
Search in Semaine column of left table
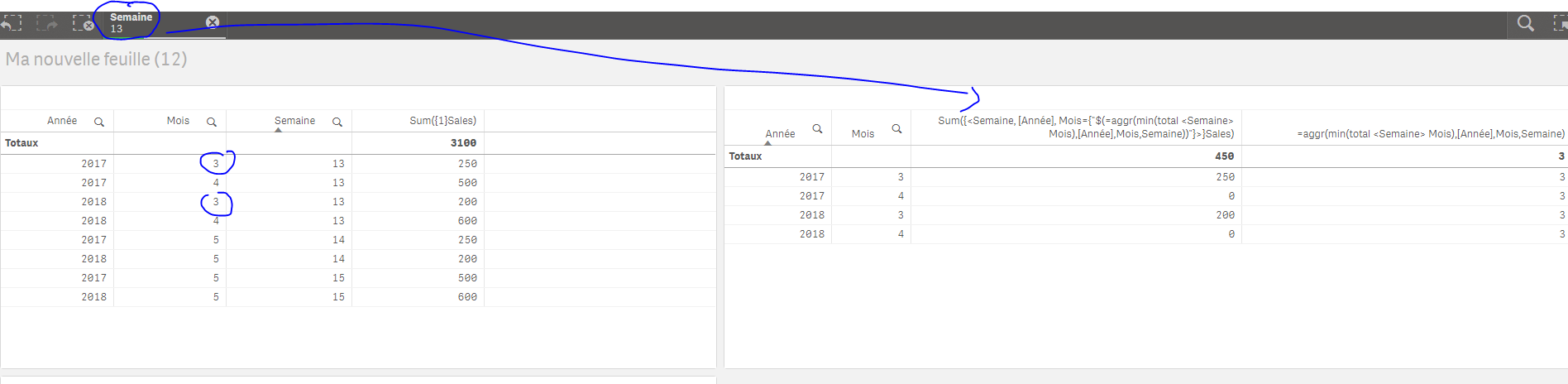(x=337, y=122)
